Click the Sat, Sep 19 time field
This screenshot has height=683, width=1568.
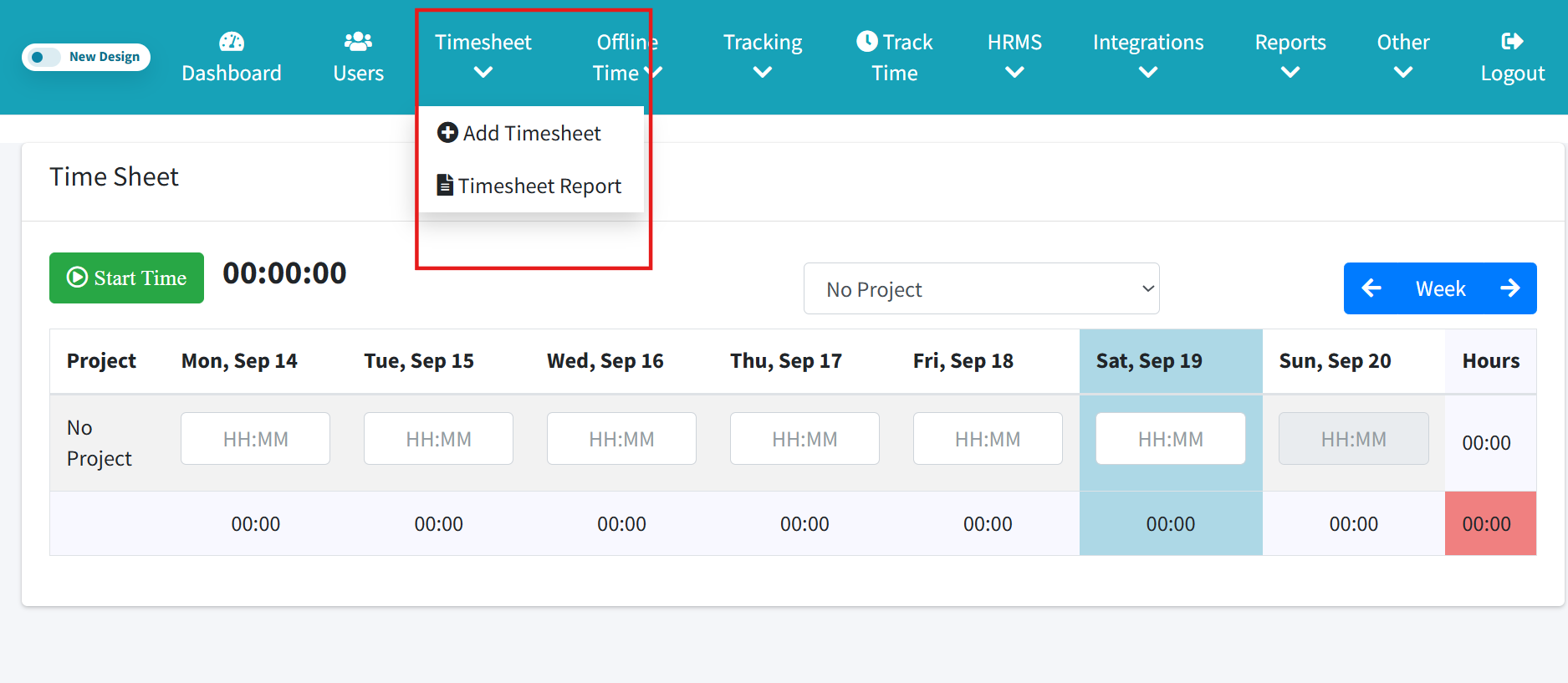(x=1171, y=438)
